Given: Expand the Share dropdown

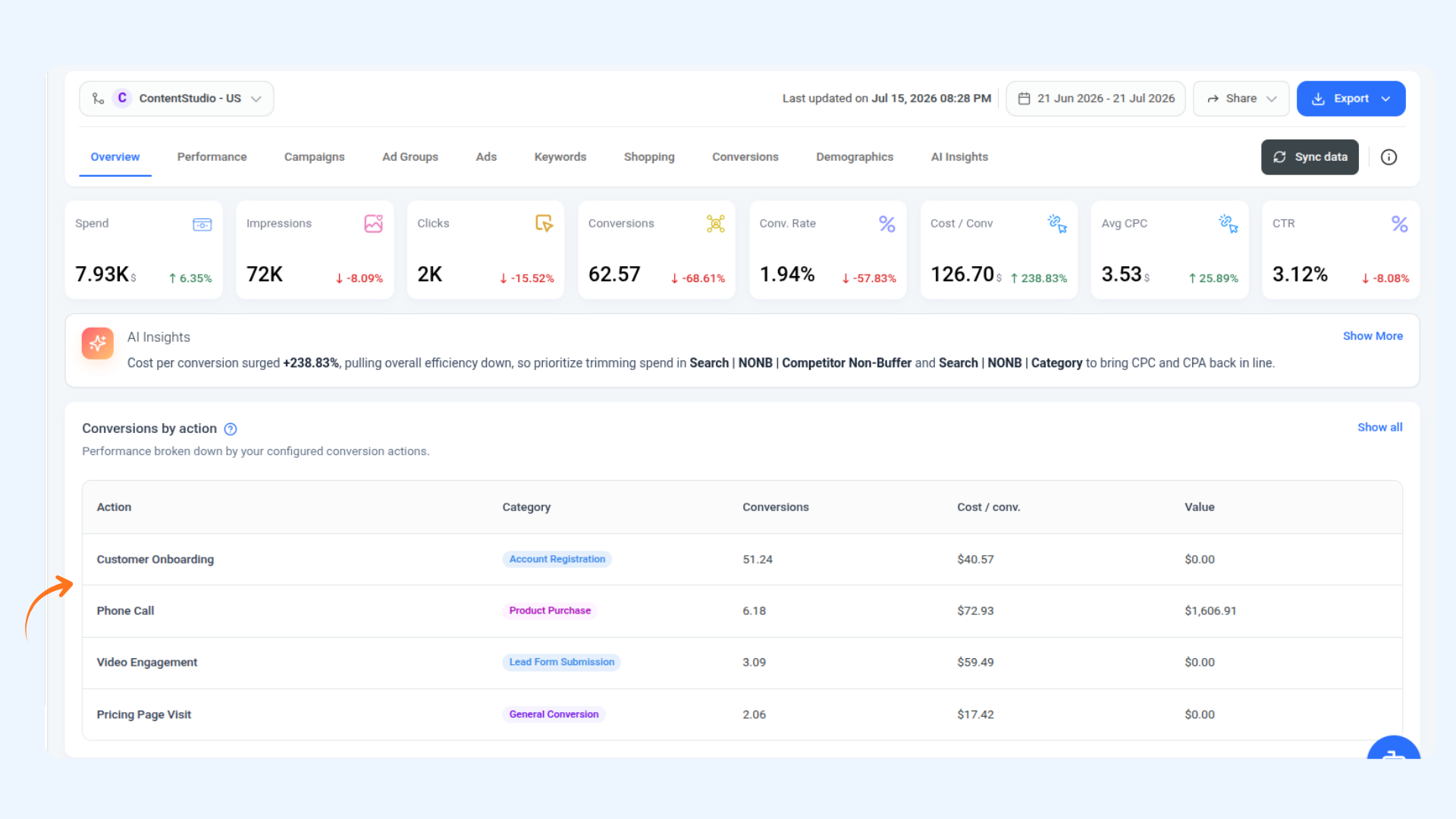Looking at the screenshot, I should 1241,99.
